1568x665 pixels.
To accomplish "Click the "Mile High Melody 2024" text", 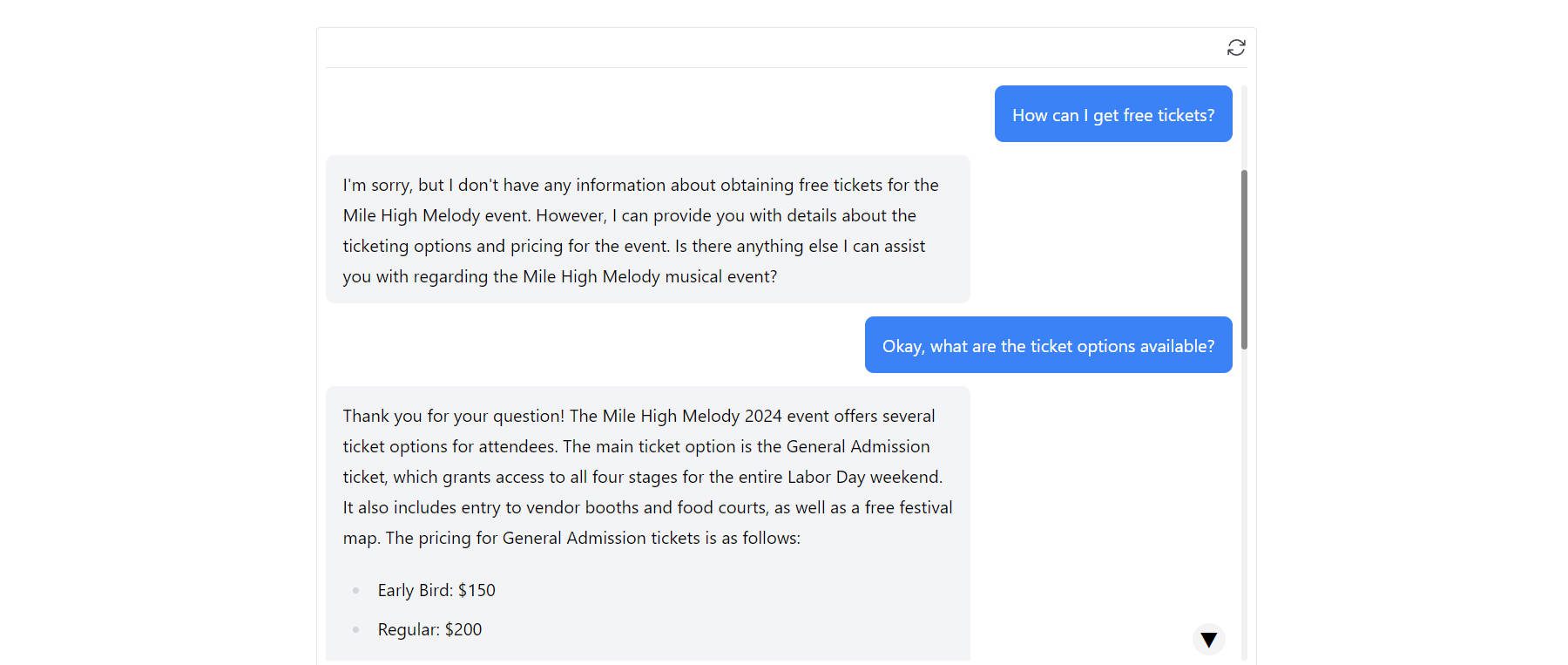I will (693, 416).
